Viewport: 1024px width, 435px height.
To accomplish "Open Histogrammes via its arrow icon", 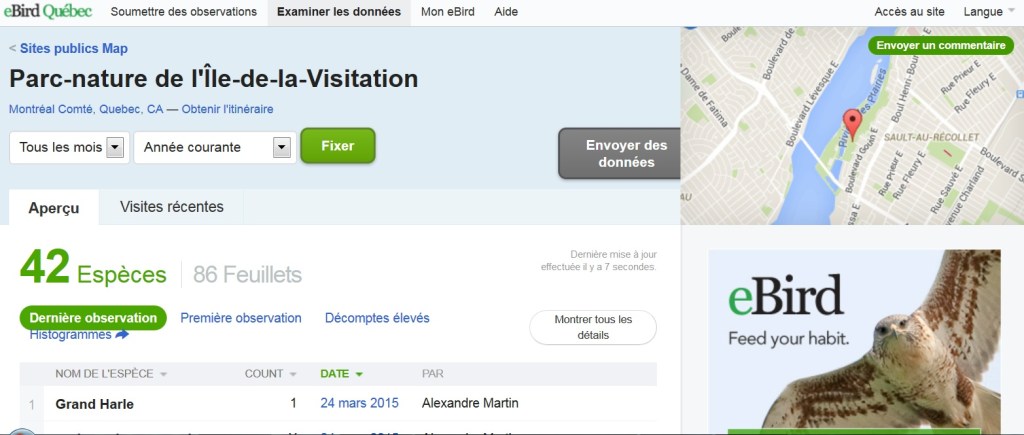I will point(121,335).
